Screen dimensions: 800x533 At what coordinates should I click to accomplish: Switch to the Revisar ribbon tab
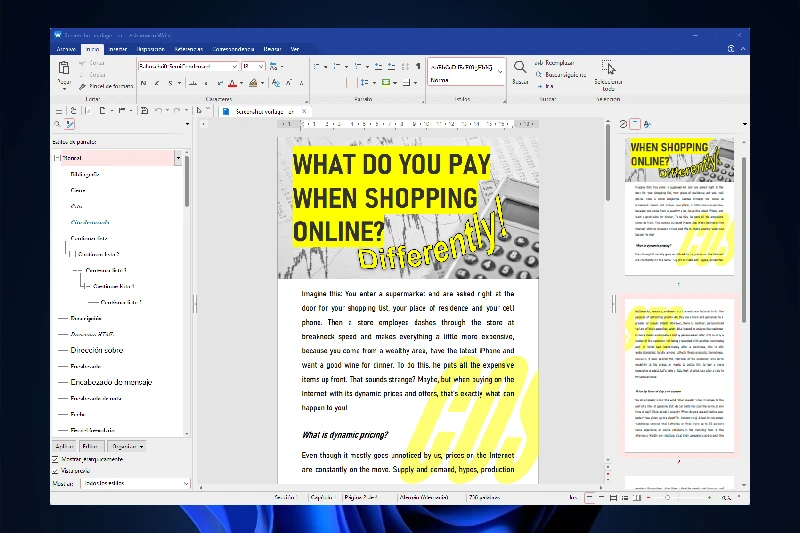[x=272, y=49]
